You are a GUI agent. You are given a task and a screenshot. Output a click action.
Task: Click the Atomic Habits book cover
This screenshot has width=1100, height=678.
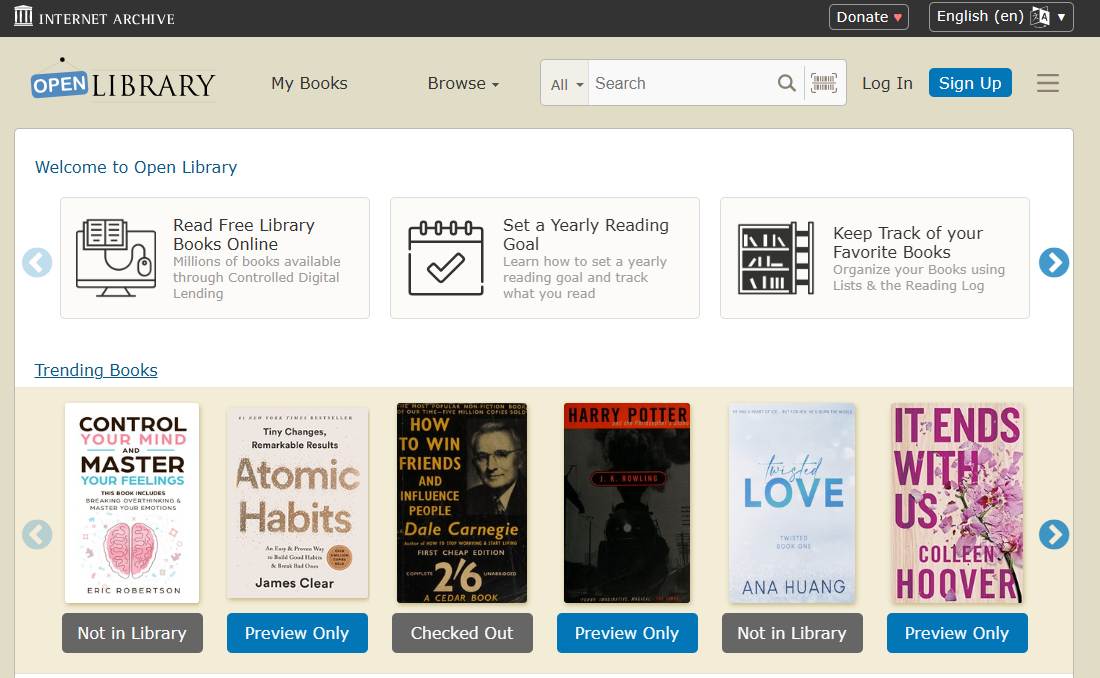pyautogui.click(x=297, y=502)
